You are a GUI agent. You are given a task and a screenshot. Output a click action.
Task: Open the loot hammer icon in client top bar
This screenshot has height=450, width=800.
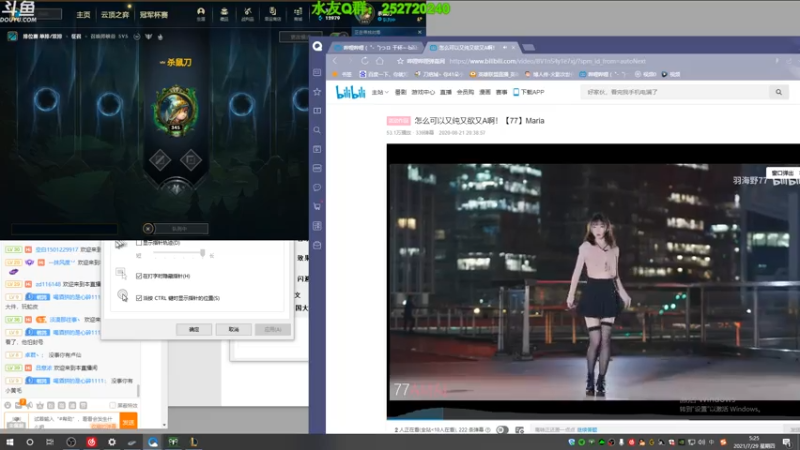click(x=247, y=13)
